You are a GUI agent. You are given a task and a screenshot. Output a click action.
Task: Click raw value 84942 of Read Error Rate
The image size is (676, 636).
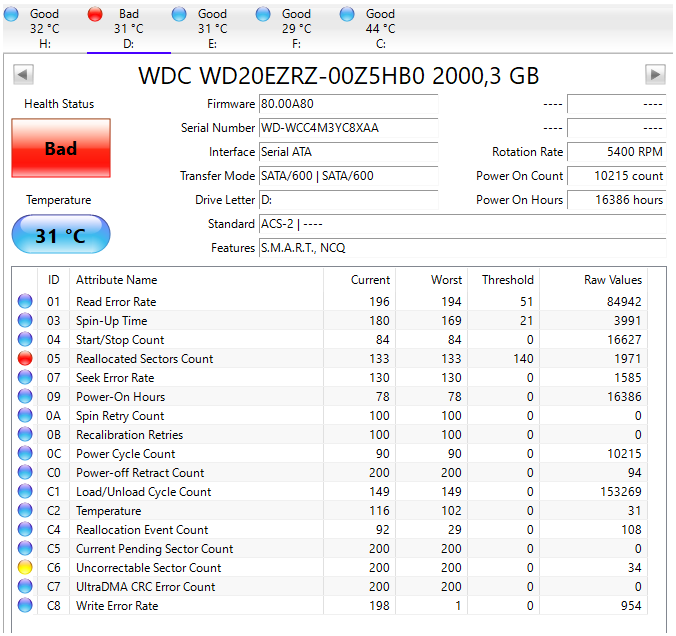click(624, 301)
